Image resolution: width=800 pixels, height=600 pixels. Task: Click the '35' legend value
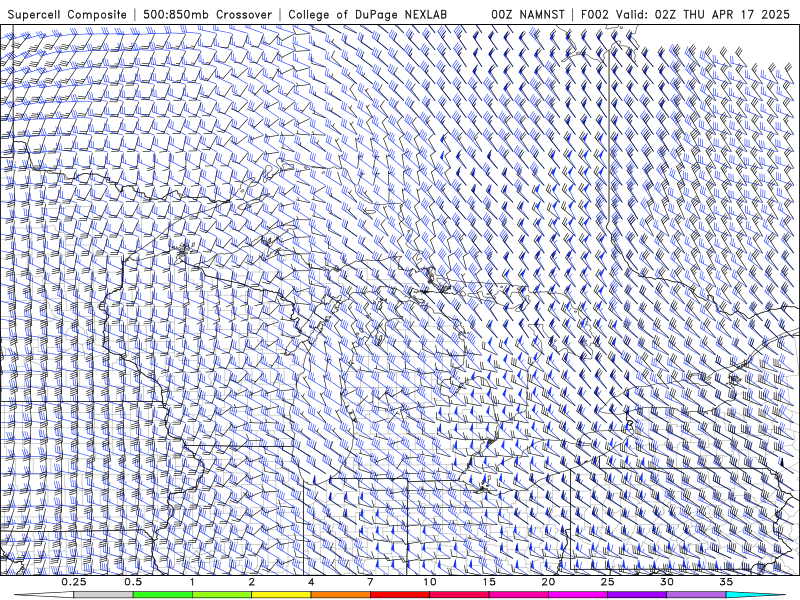(726, 582)
